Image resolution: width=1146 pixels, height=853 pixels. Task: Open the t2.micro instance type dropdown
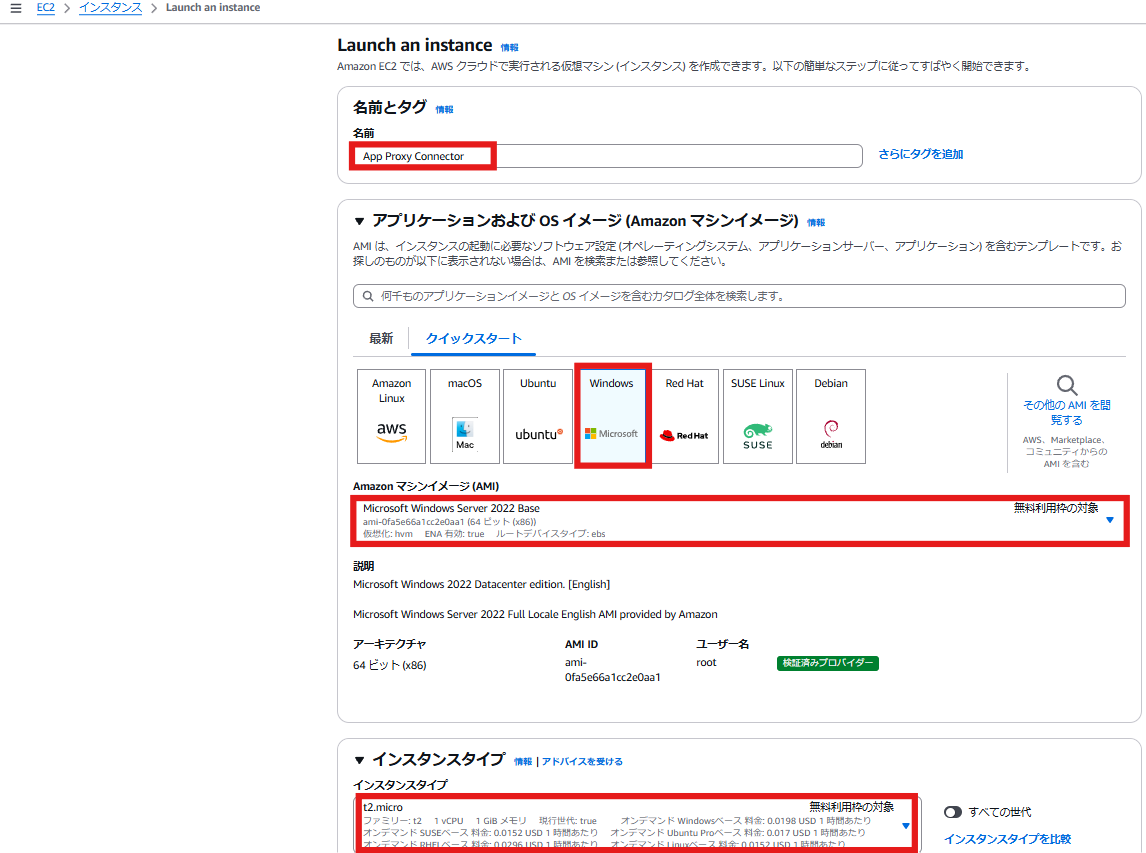[x=637, y=824]
